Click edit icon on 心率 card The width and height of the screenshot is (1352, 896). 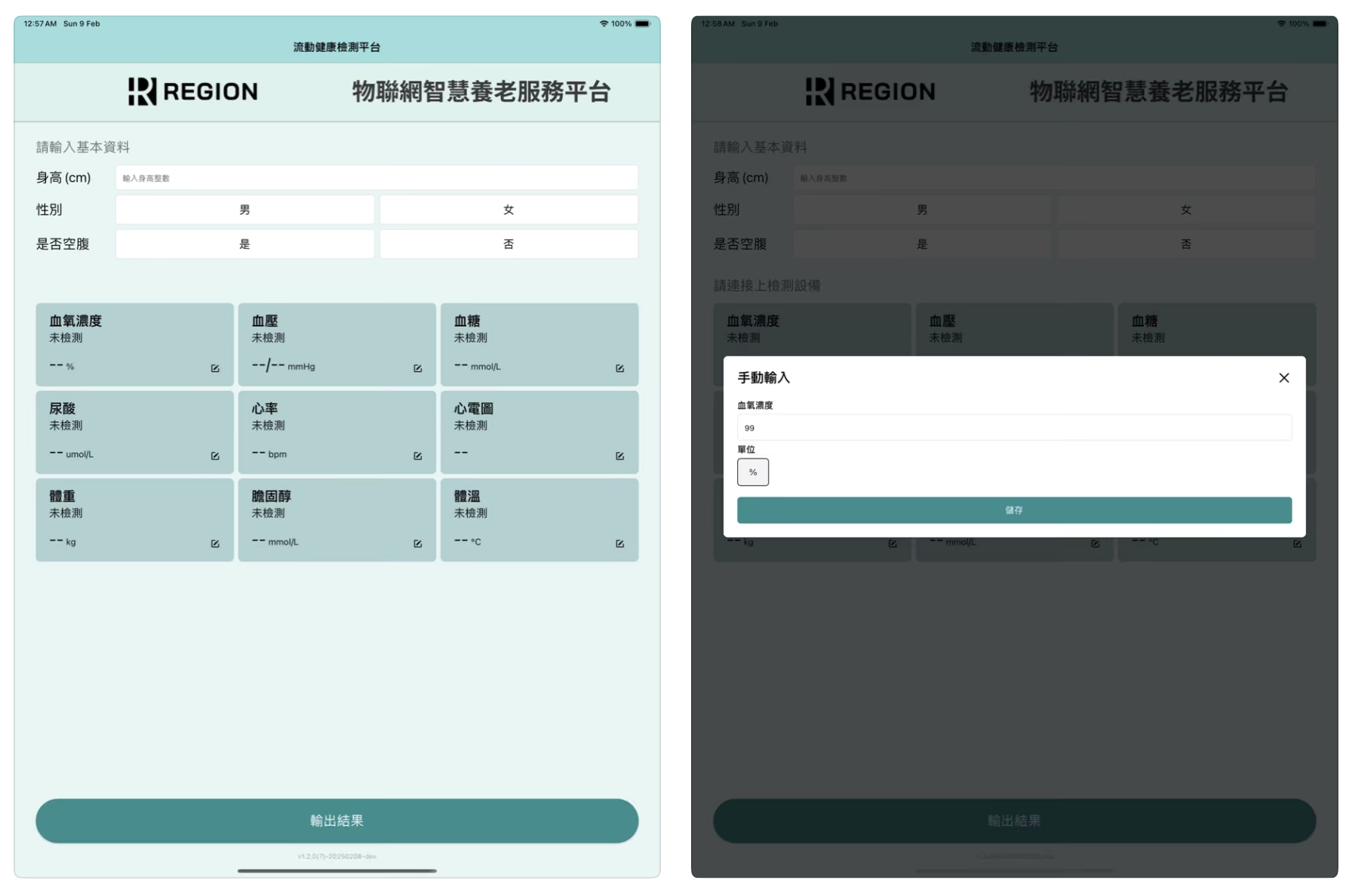(x=417, y=456)
